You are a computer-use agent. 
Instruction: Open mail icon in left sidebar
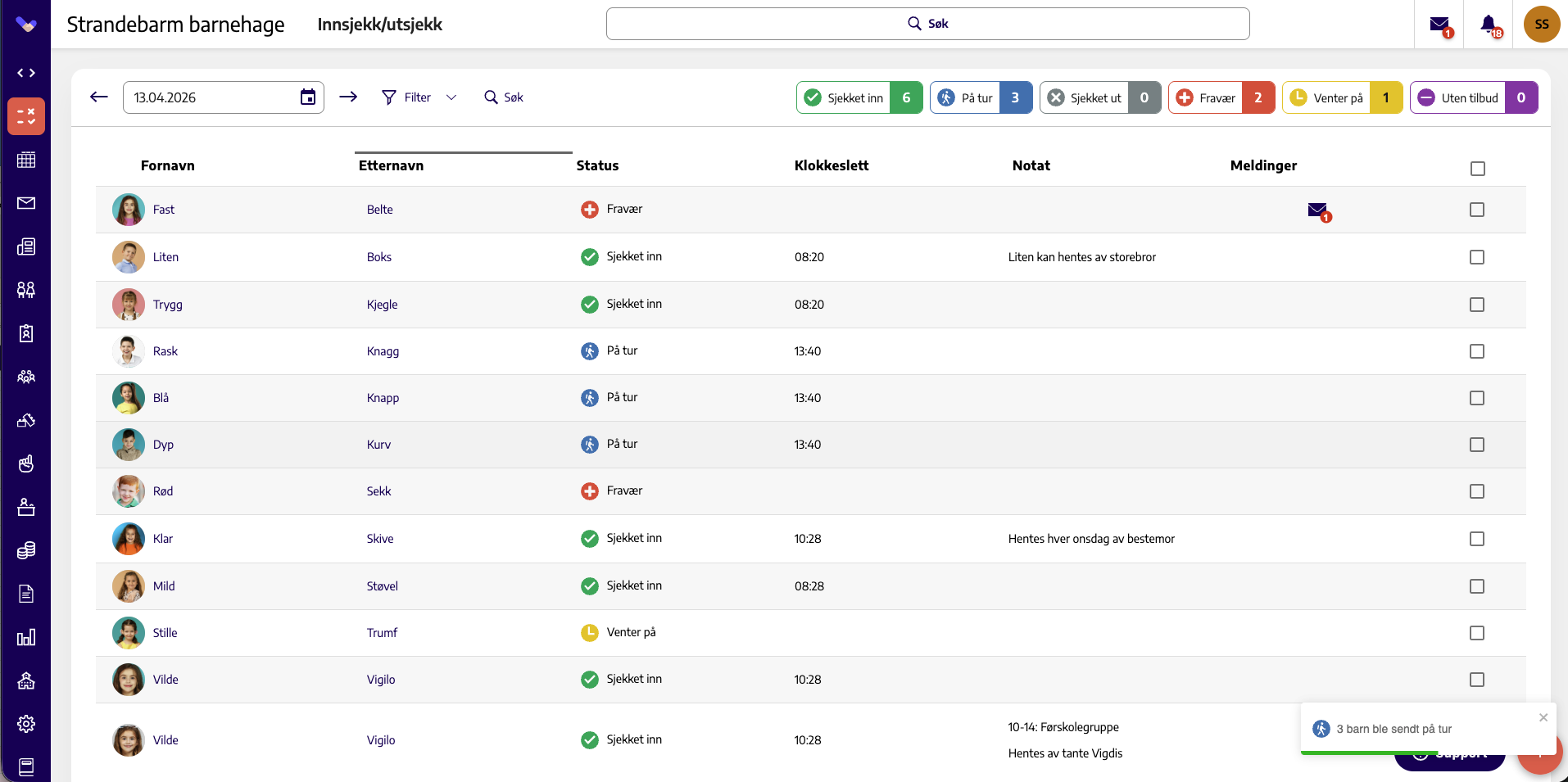26,203
